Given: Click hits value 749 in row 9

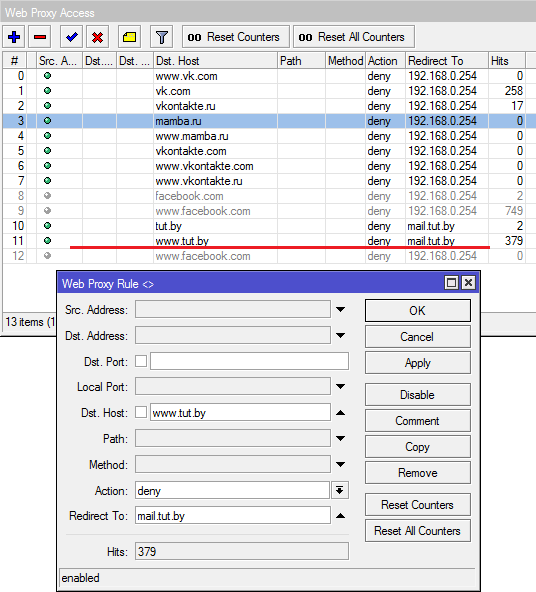Looking at the screenshot, I should (514, 211).
